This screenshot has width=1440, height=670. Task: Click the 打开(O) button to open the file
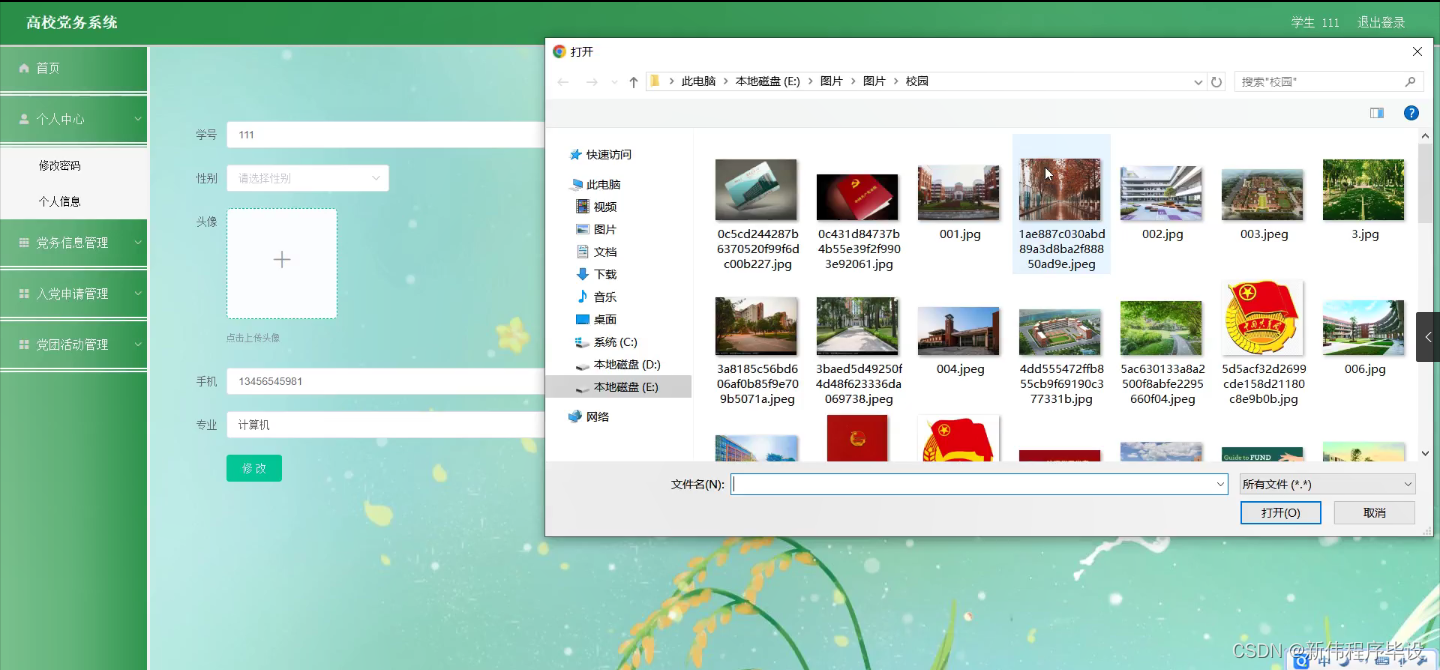1280,512
